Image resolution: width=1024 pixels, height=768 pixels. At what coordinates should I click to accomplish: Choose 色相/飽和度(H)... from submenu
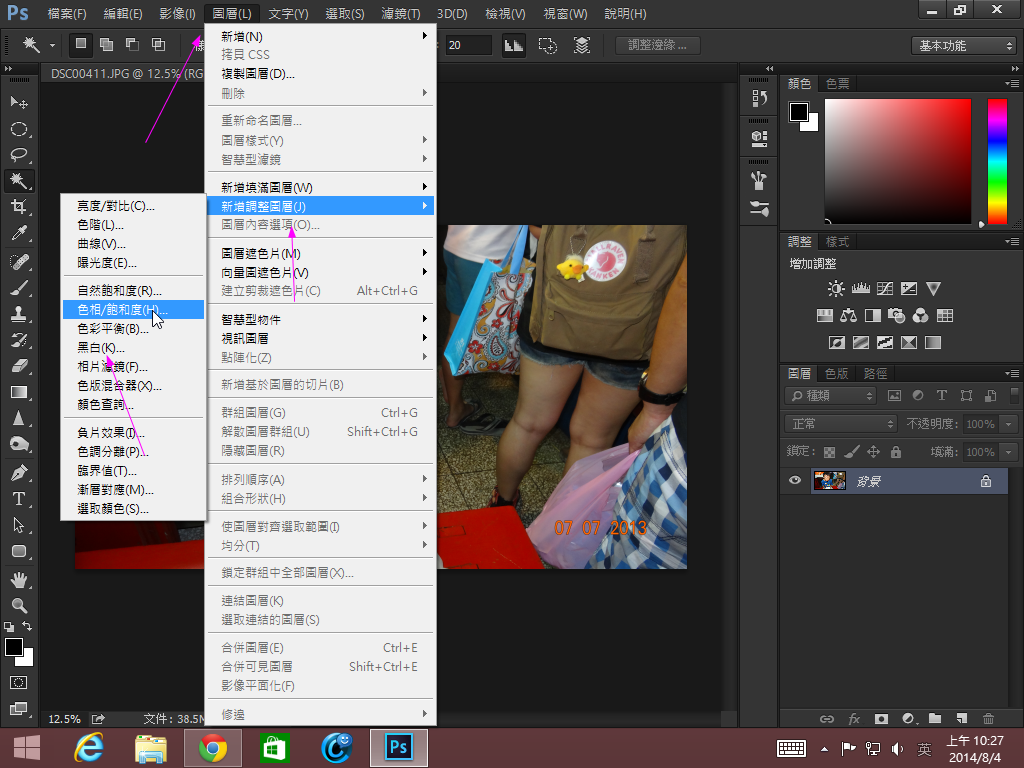133,310
